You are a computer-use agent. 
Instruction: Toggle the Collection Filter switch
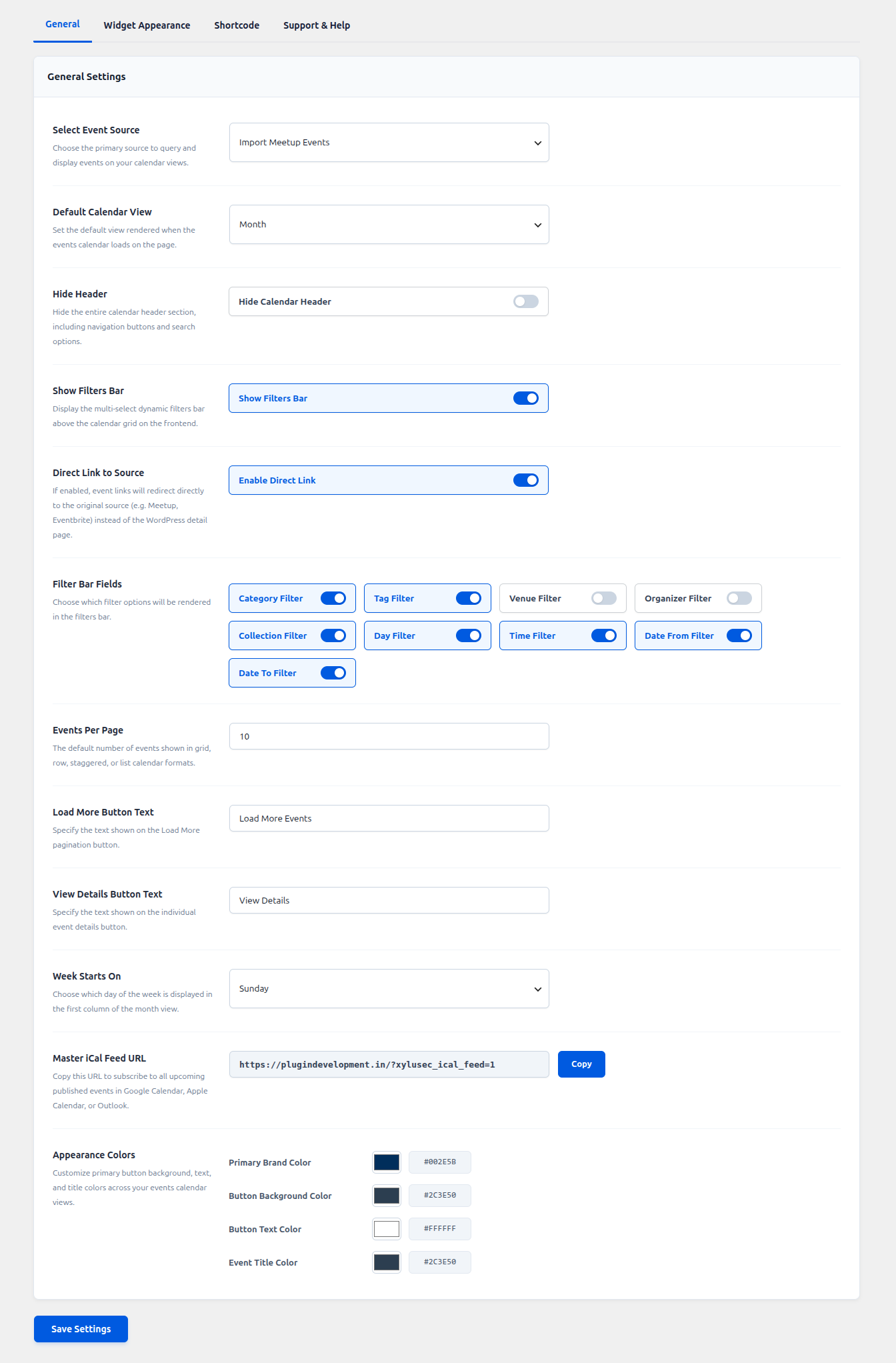click(x=333, y=635)
